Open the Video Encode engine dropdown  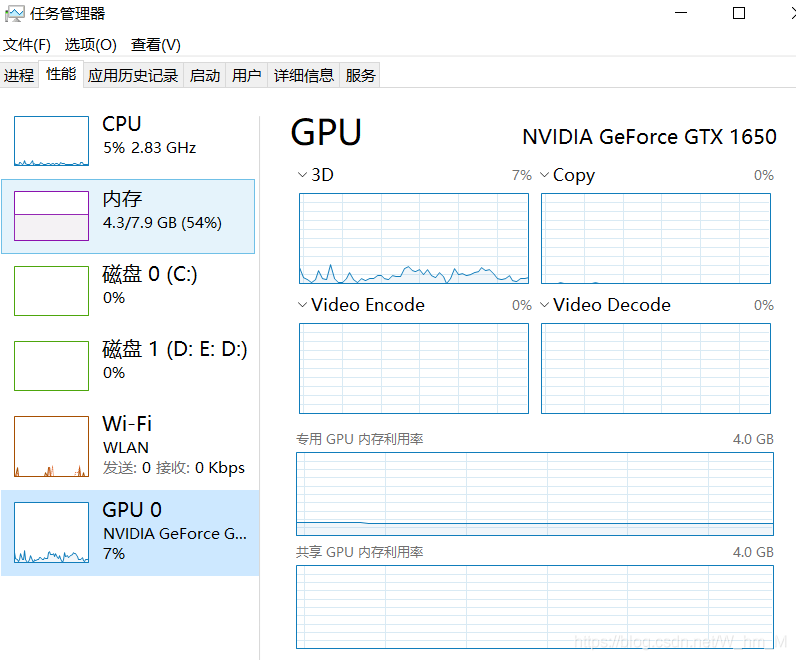click(x=303, y=305)
